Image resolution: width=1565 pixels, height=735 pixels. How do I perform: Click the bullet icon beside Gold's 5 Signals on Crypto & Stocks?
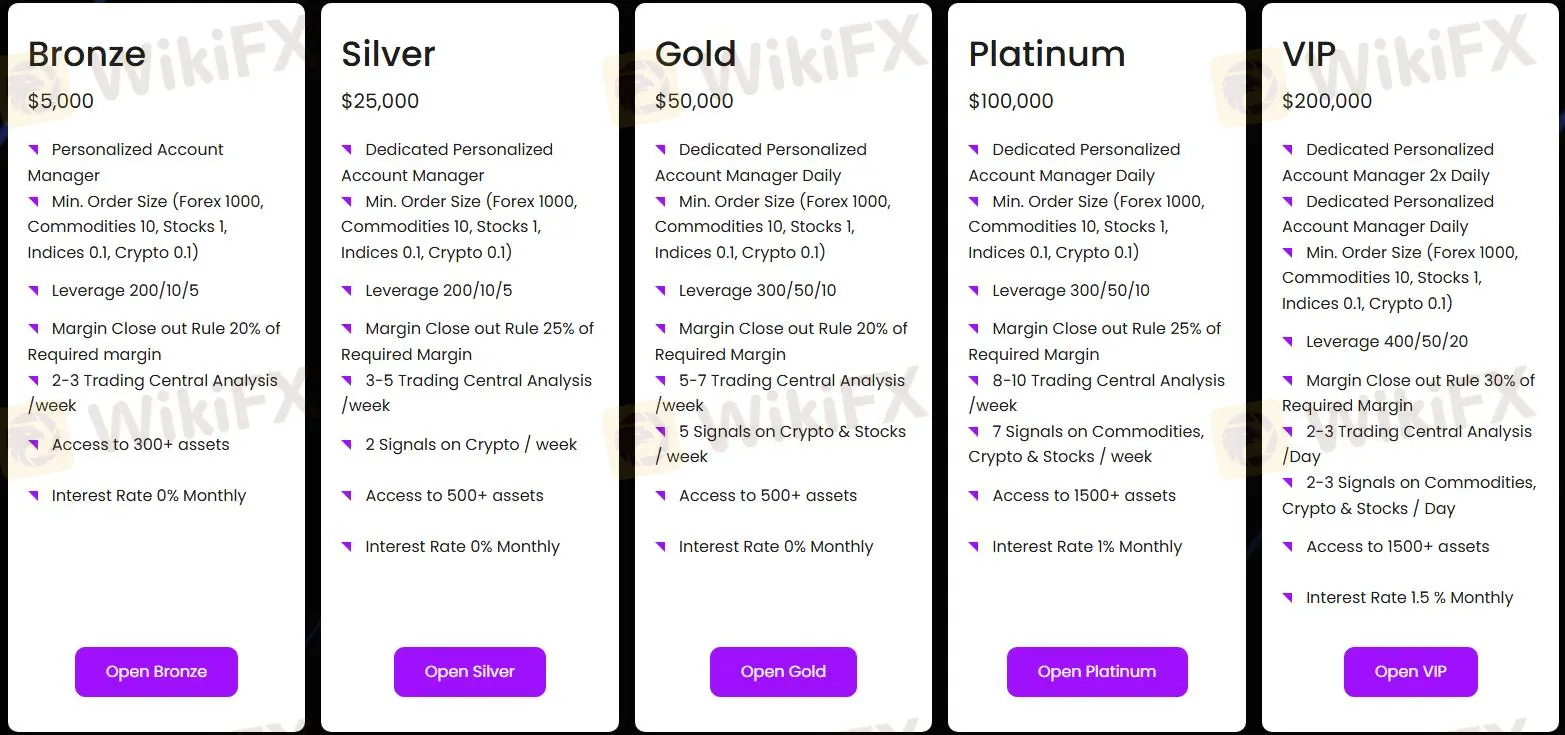661,431
